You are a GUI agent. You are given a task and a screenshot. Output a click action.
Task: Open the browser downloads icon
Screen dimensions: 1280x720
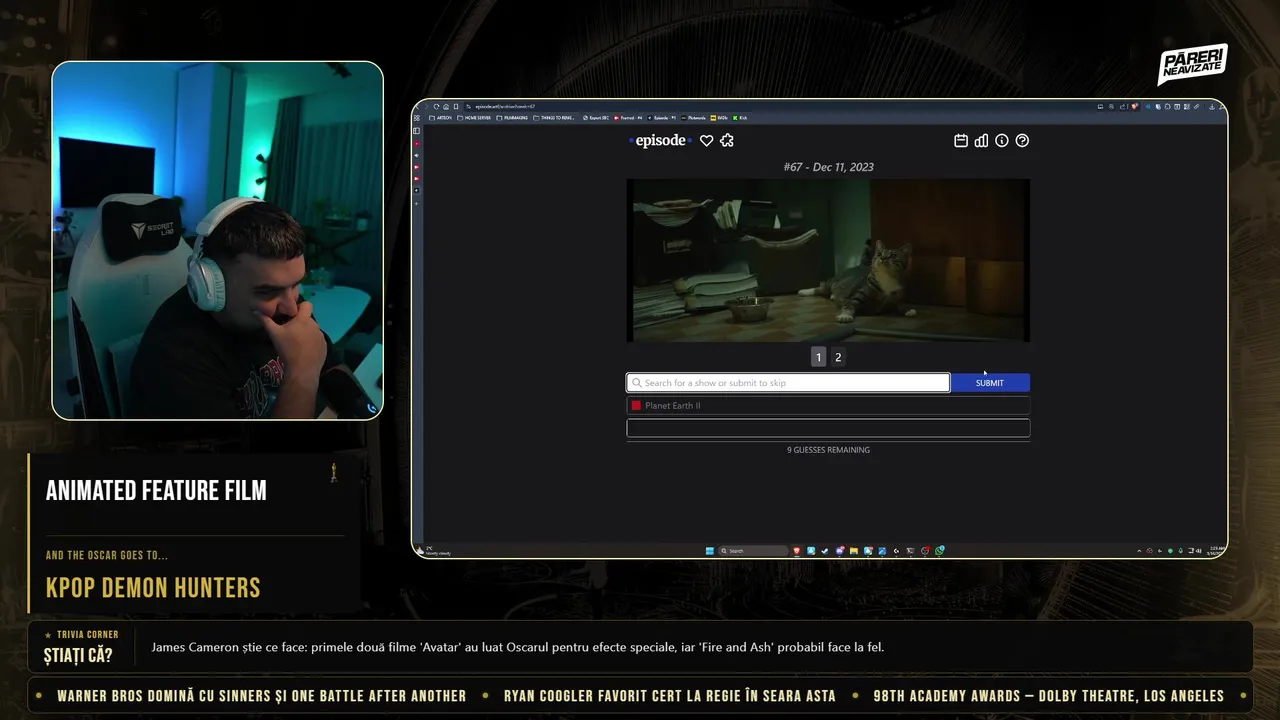pos(1212,107)
